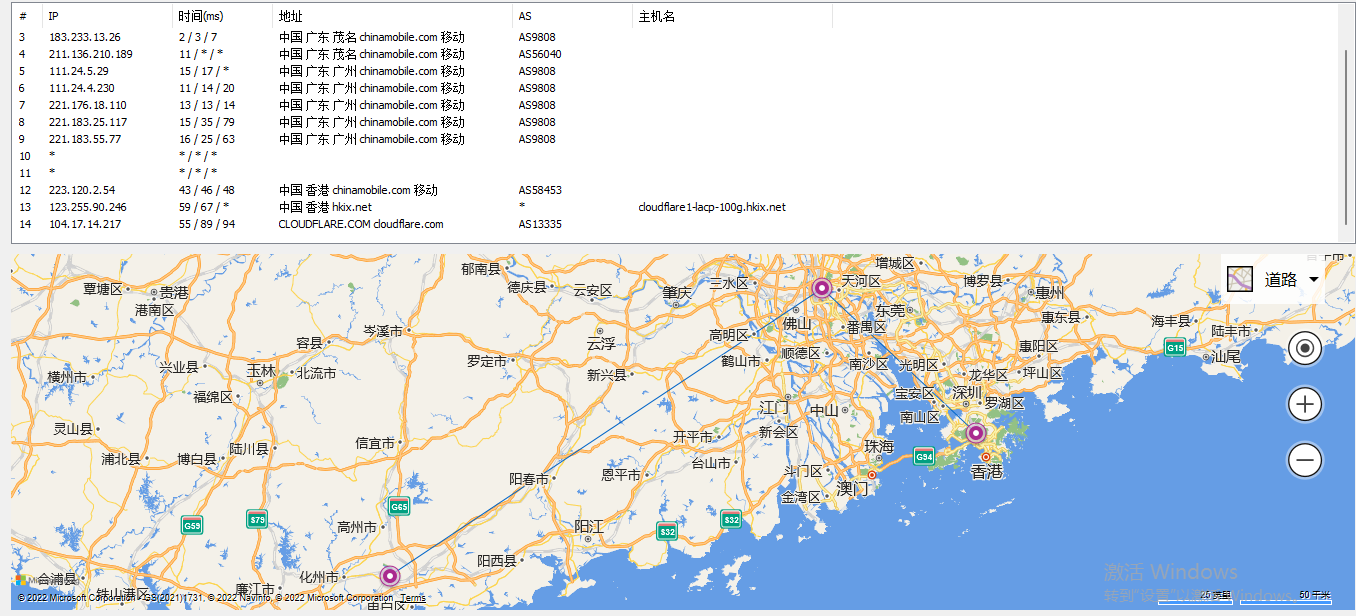Select the row with IP 221.183.55.77
The height and width of the screenshot is (616, 1356).
coord(675,139)
